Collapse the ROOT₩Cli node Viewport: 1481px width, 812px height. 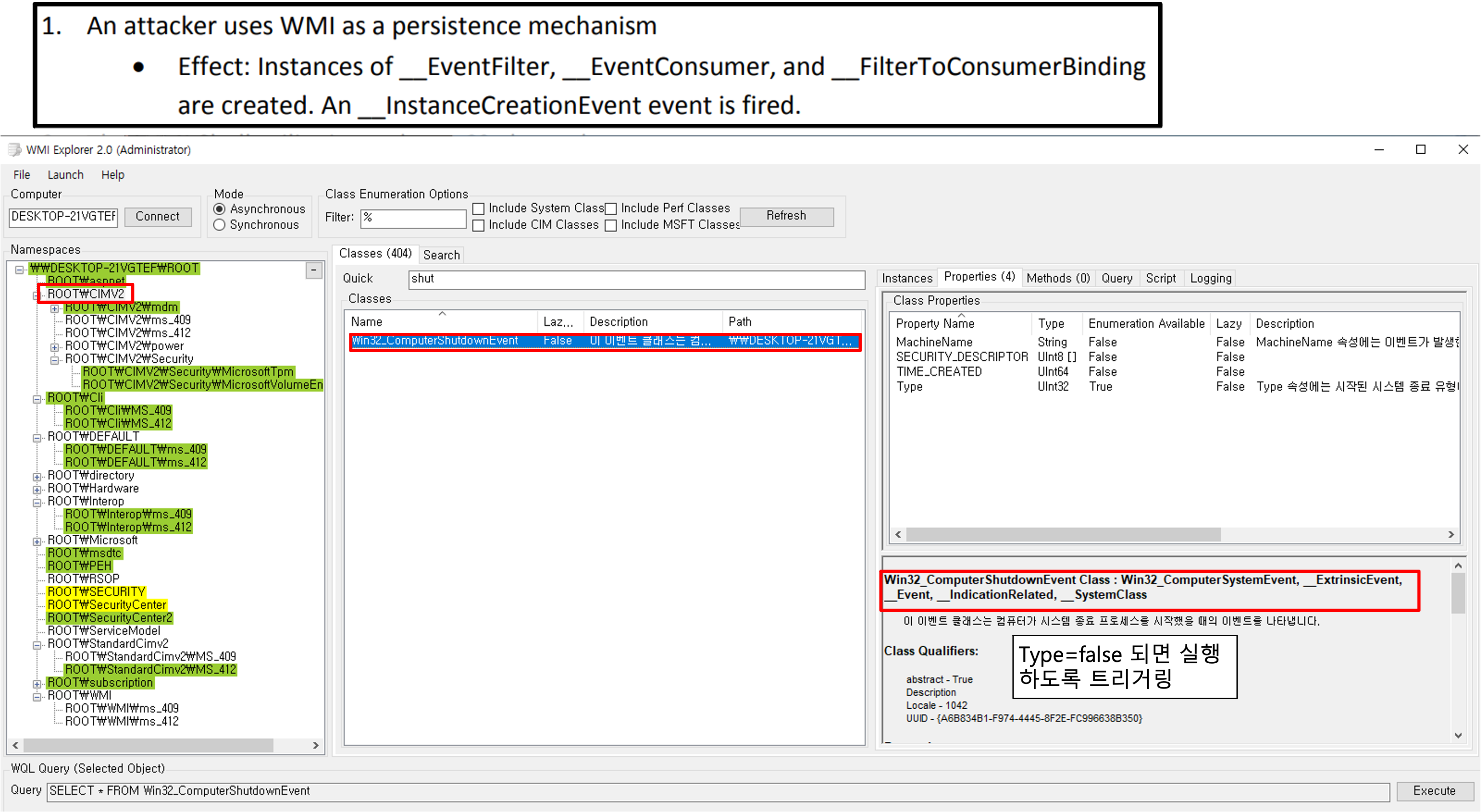[x=37, y=399]
